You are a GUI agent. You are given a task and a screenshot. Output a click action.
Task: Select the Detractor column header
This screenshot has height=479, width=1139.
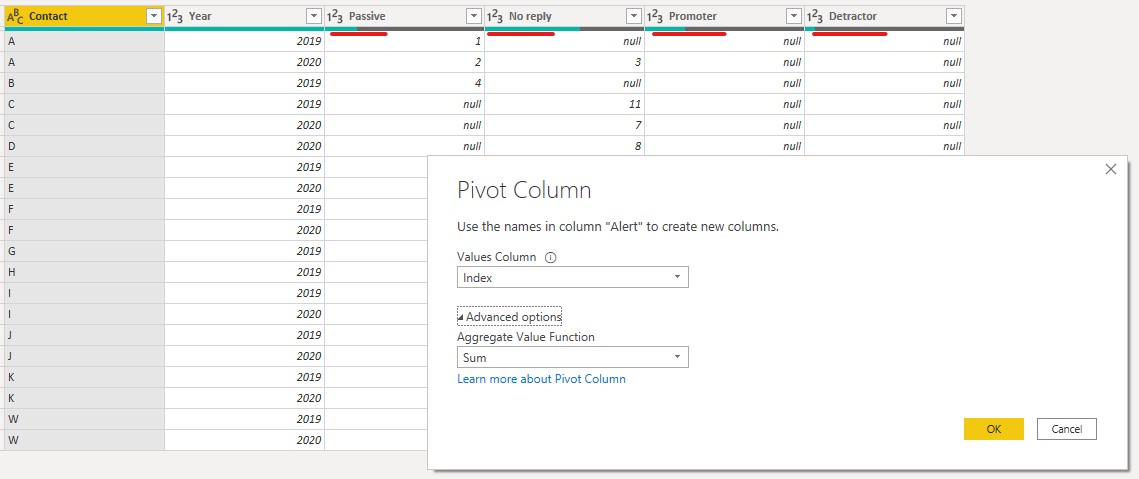[885, 16]
